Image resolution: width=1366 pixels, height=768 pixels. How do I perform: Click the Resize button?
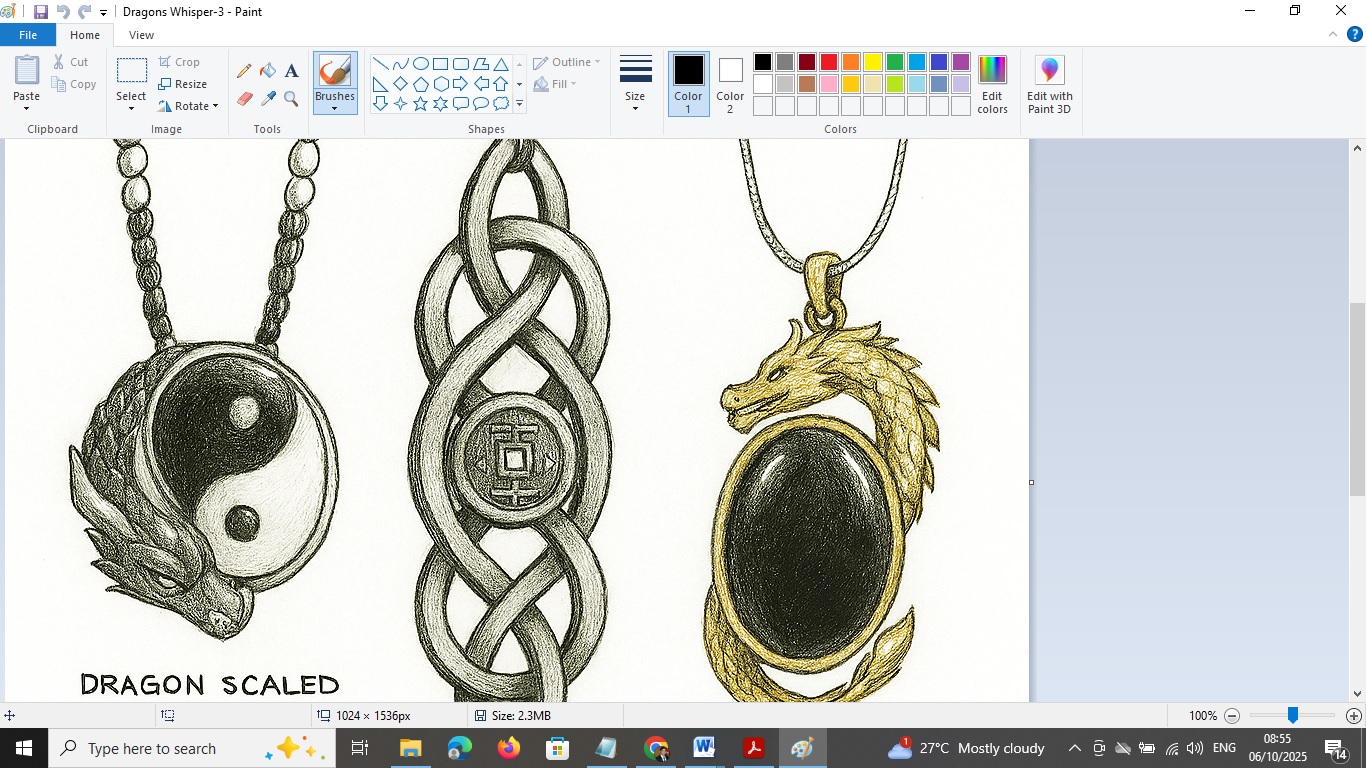click(183, 84)
